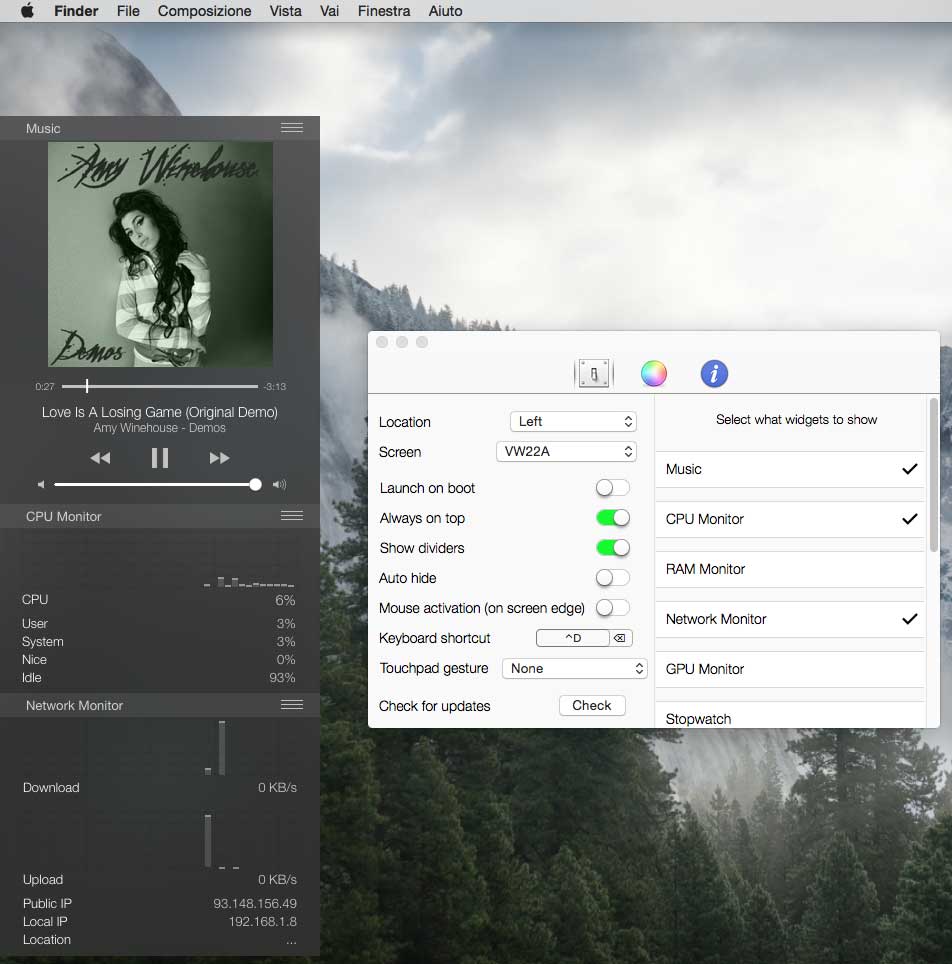Disable the Always on top switch

tap(612, 518)
